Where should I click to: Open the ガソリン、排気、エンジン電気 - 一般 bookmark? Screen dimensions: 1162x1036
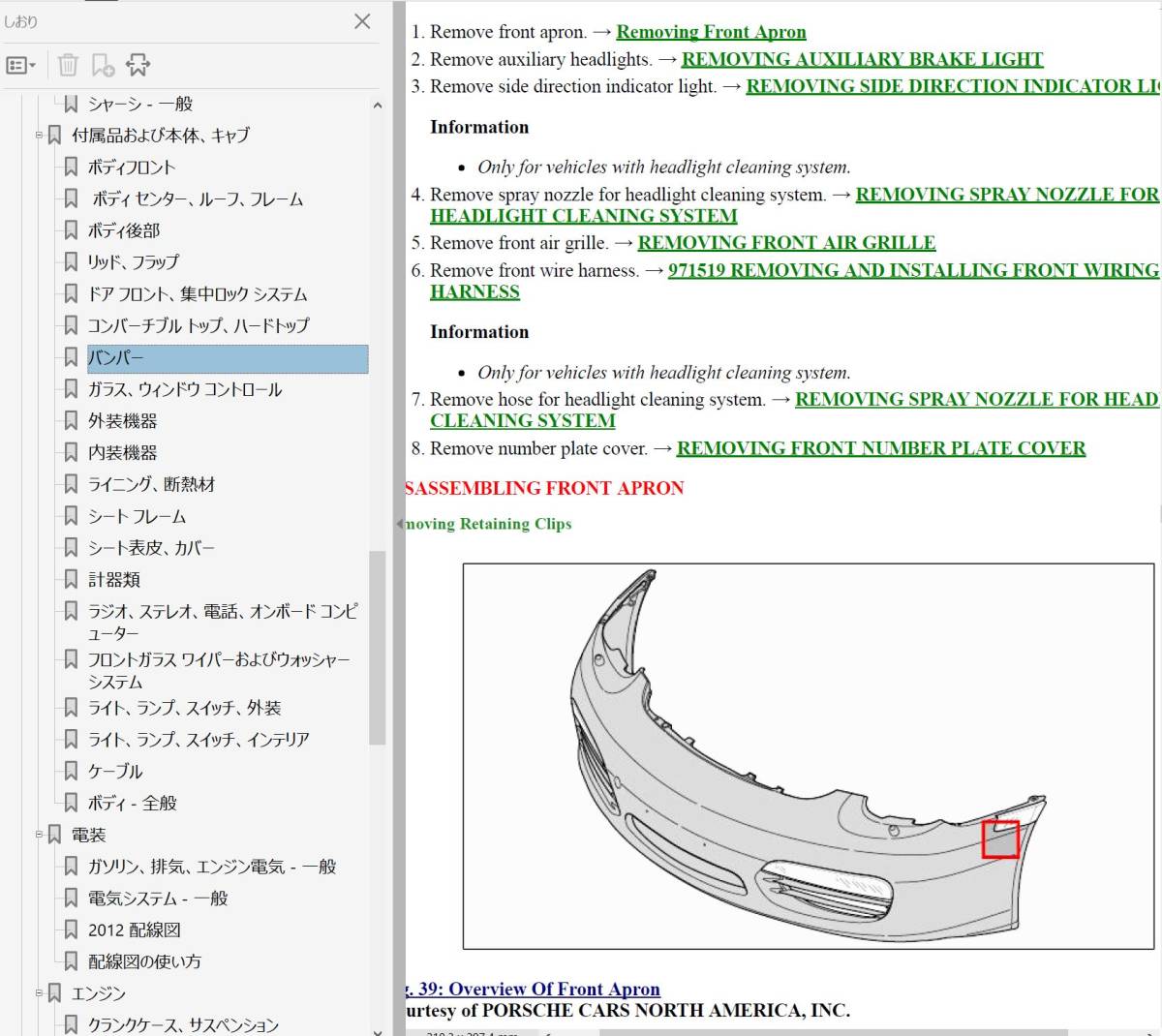pyautogui.click(x=212, y=867)
